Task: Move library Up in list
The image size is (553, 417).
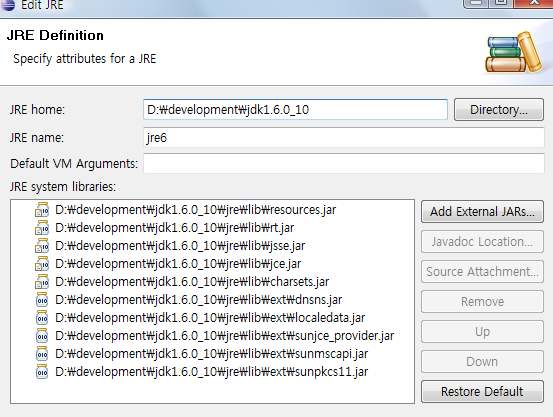Action: tap(482, 332)
